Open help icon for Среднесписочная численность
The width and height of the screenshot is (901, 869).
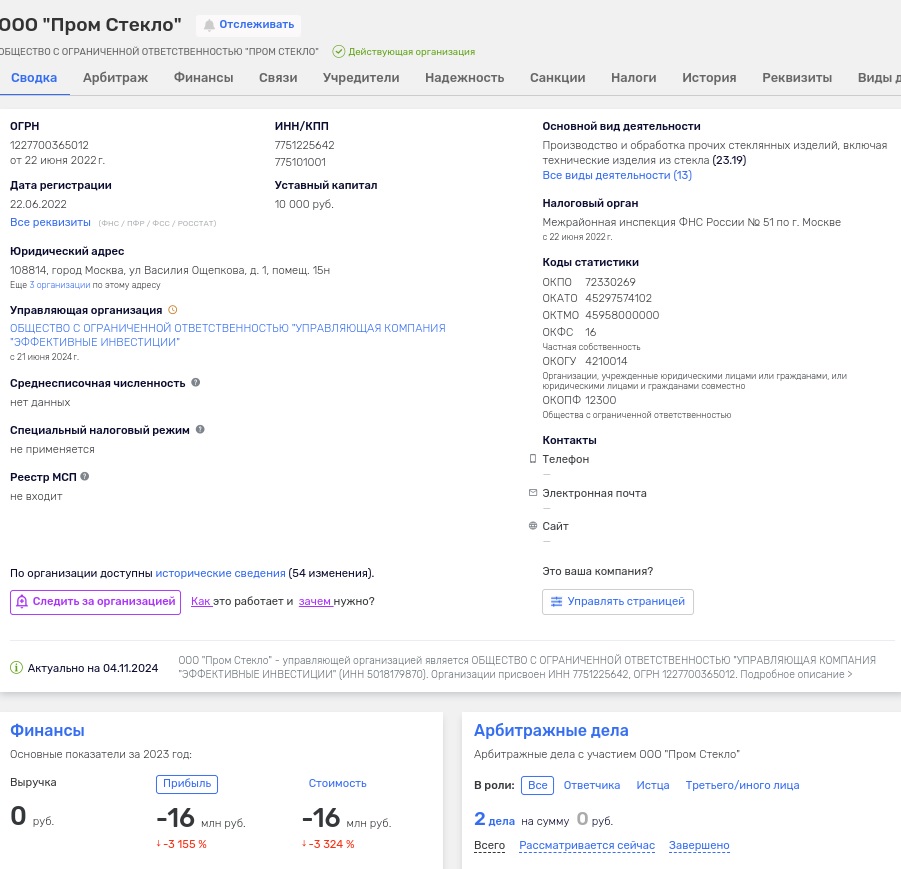195,383
